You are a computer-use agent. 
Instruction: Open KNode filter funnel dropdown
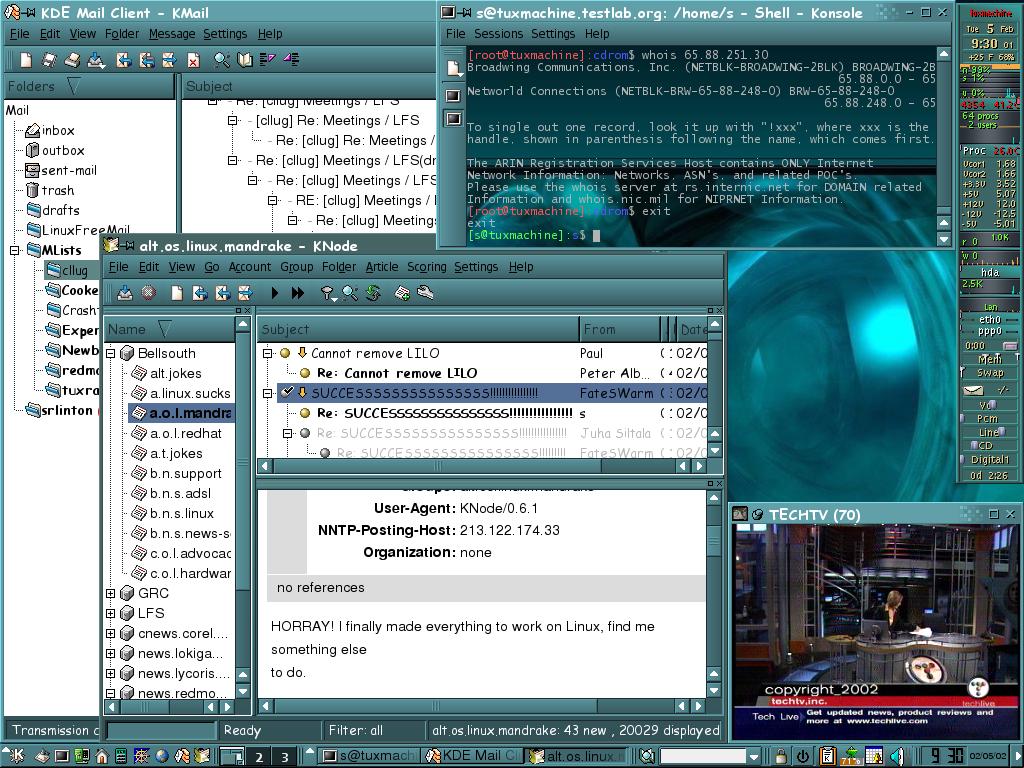pyautogui.click(x=328, y=293)
